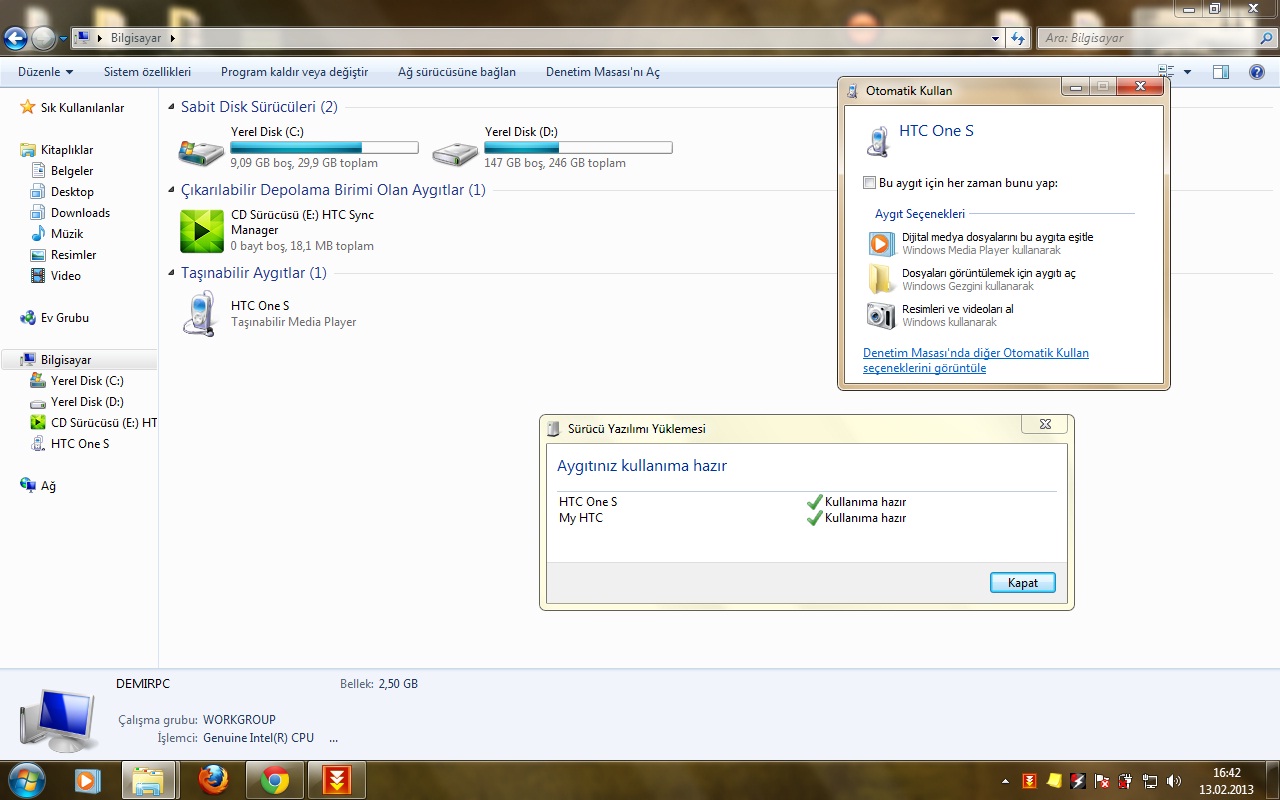Click the yellow folder icon in AutoPlay
The width and height of the screenshot is (1280, 800).
881,279
